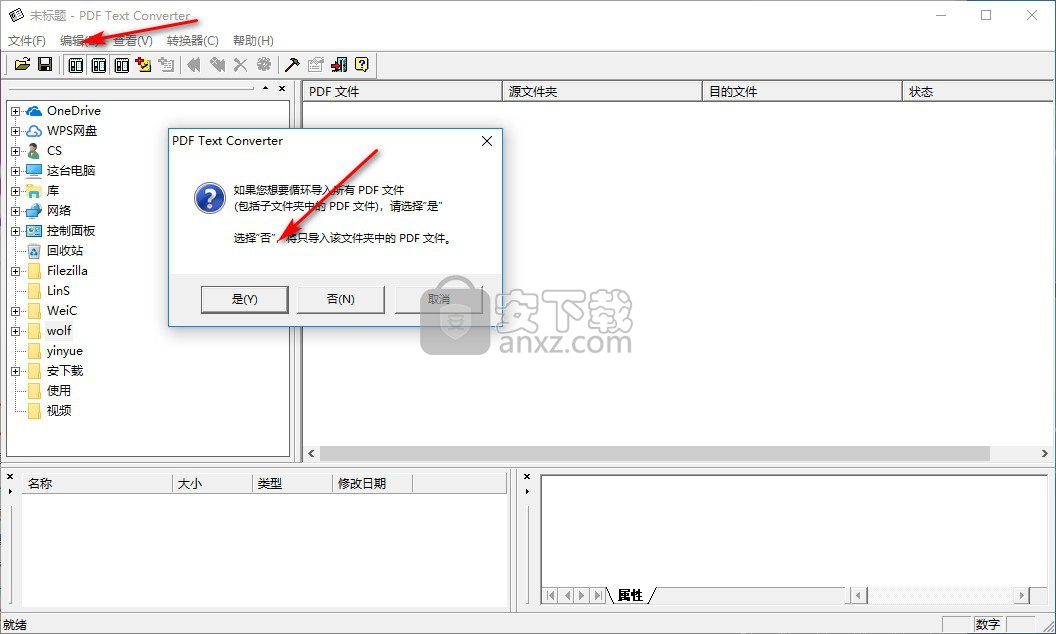Select OneDrive in the folder tree
The width and height of the screenshot is (1056, 634).
(74, 110)
